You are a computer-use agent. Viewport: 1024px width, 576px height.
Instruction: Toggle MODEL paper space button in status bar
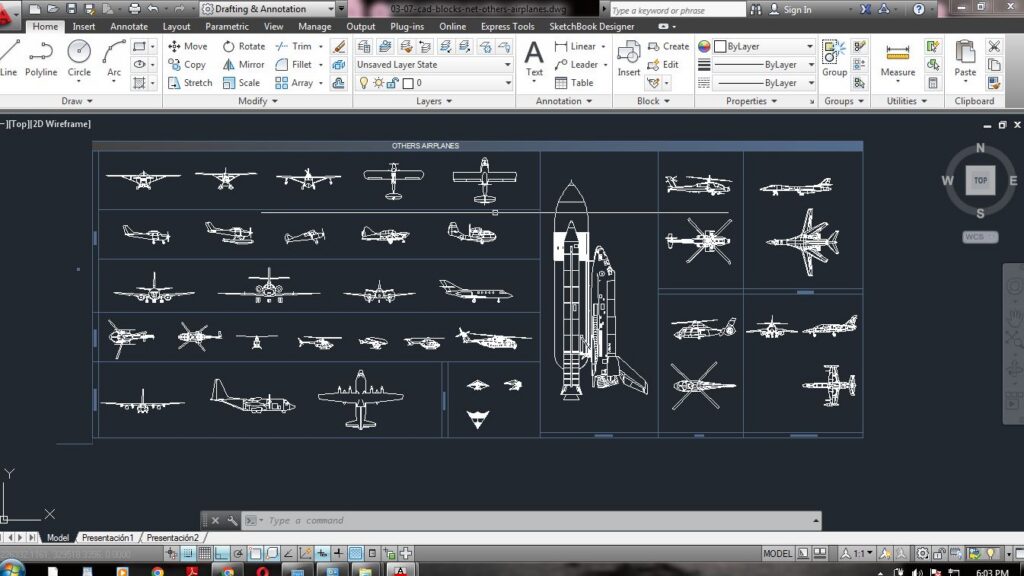777,554
